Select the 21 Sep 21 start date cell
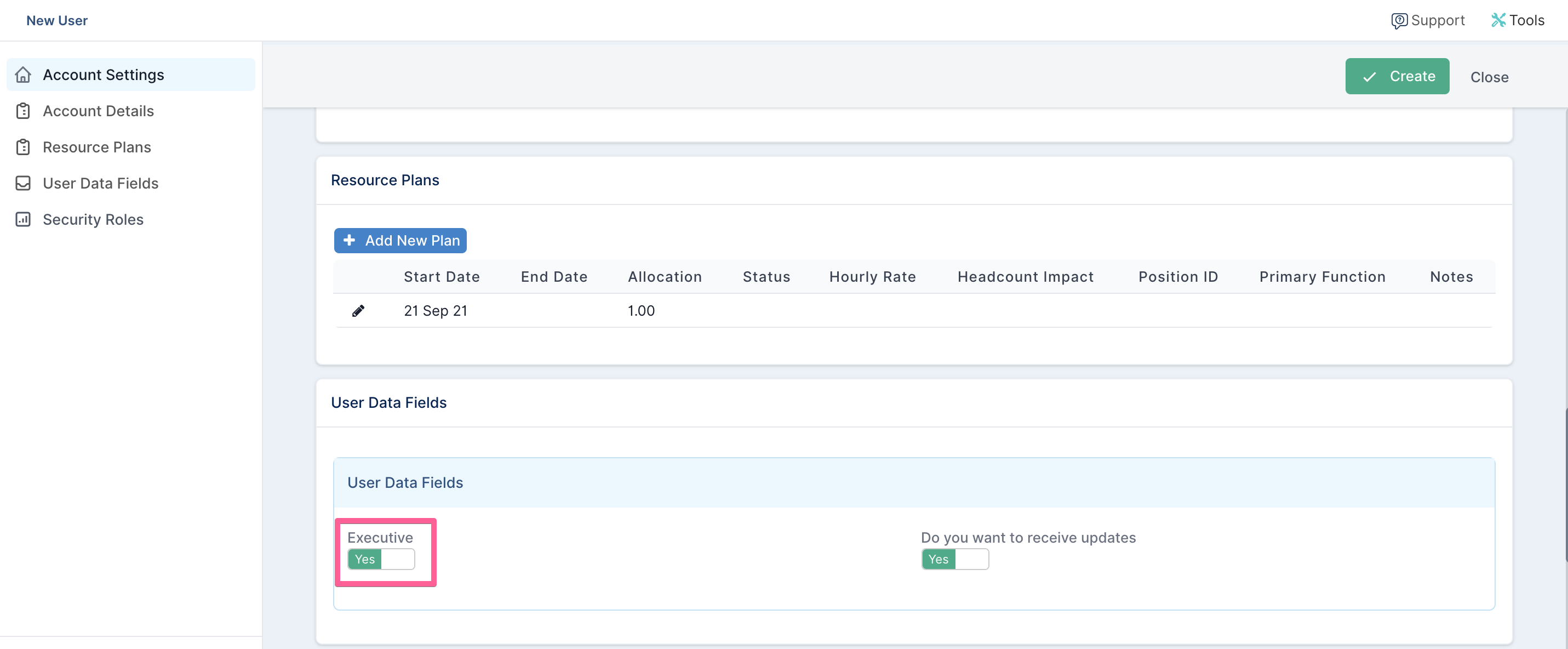Image resolution: width=1568 pixels, height=649 pixels. click(x=435, y=310)
